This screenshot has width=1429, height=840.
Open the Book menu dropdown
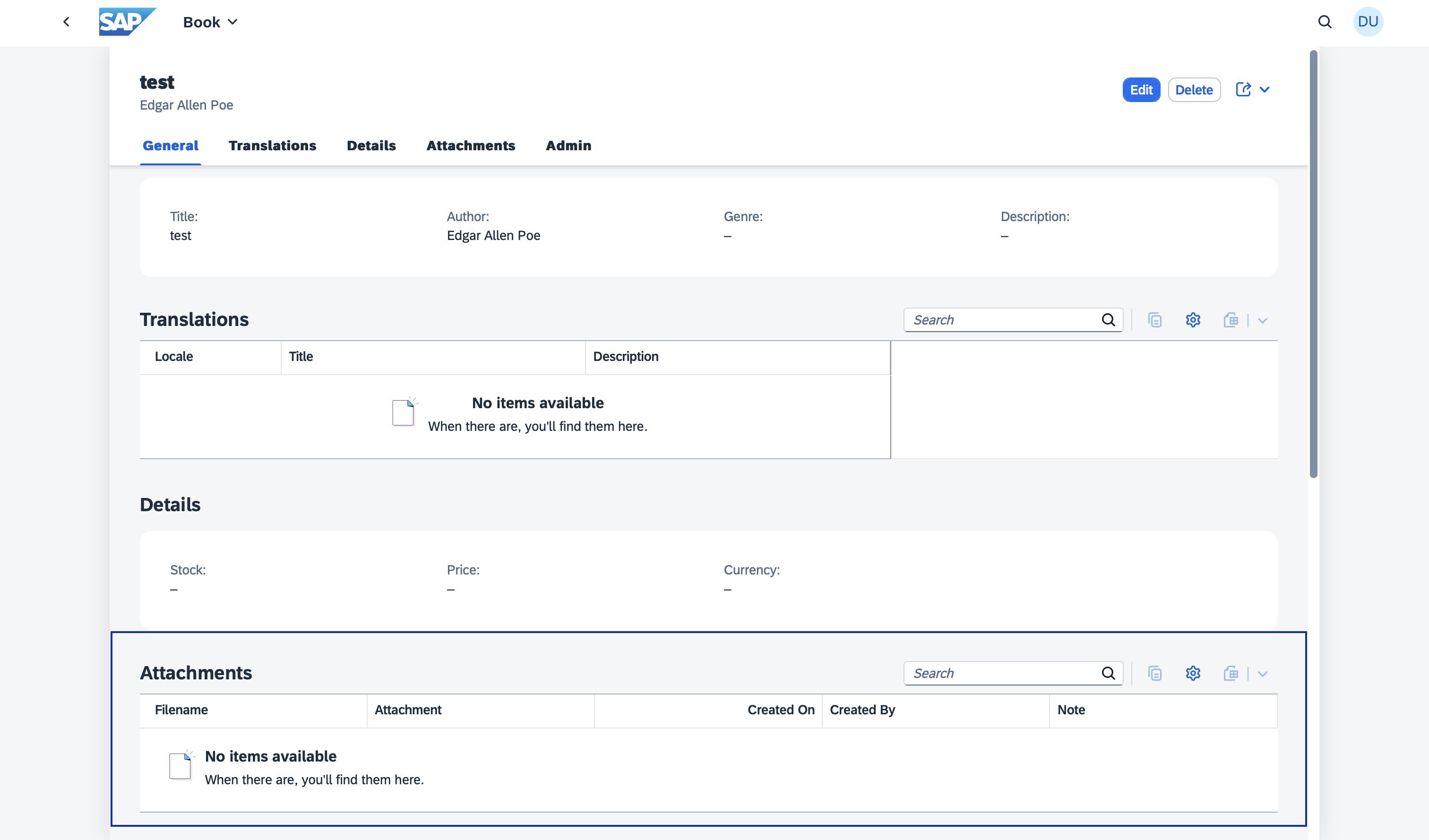pos(210,22)
